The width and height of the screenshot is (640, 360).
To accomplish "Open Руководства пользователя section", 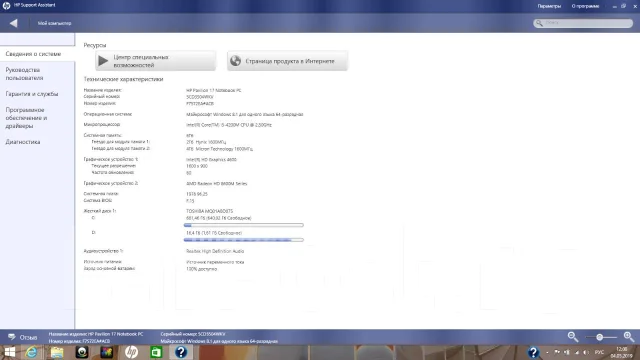I will tap(24, 74).
